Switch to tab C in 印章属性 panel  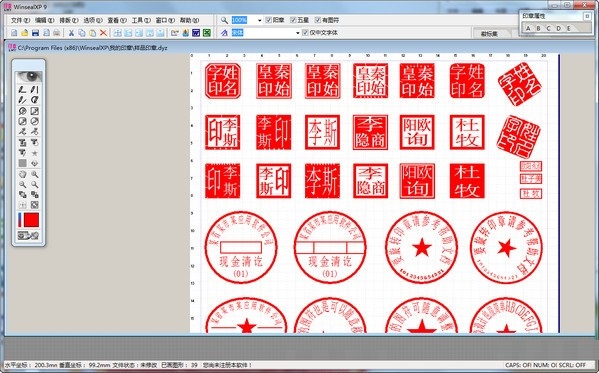(x=548, y=28)
